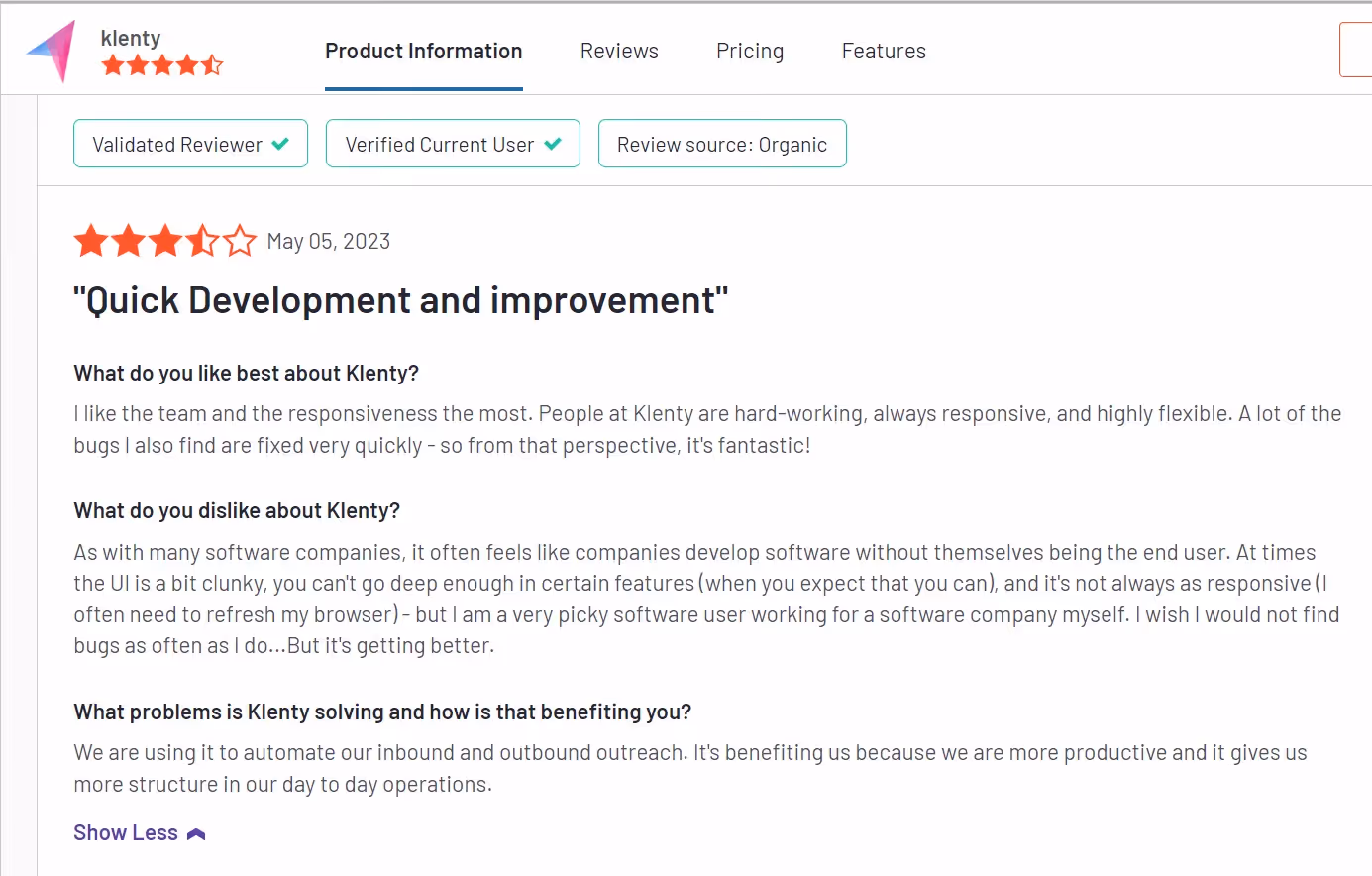This screenshot has height=876, width=1372.
Task: Click the Validated Reviewer checkmark icon
Action: 280,144
